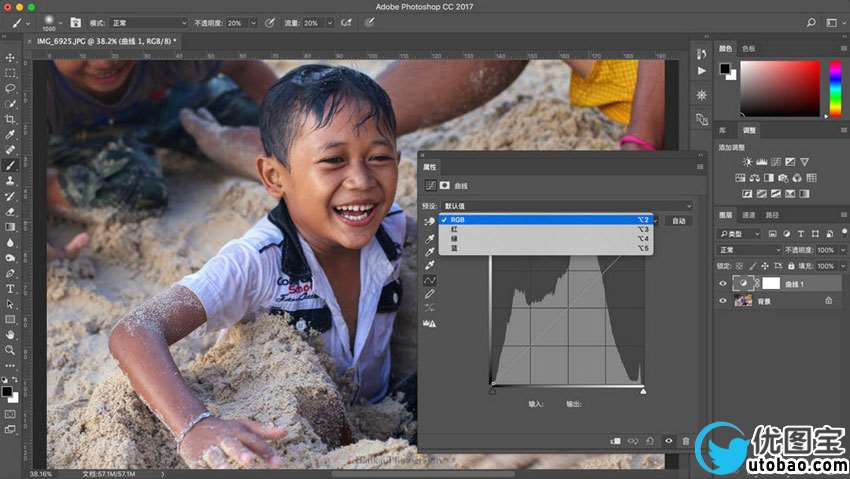Select the Zoom tool
The image size is (850, 479).
click(10, 351)
